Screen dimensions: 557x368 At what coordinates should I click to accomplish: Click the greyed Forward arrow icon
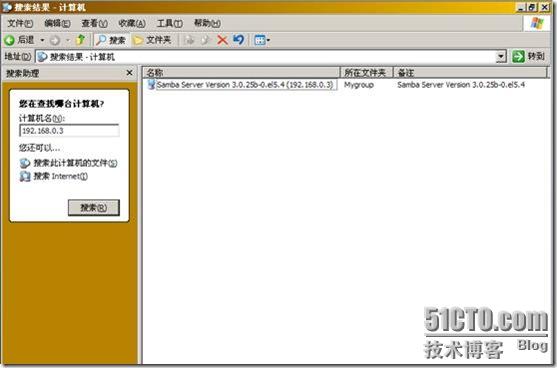55,40
